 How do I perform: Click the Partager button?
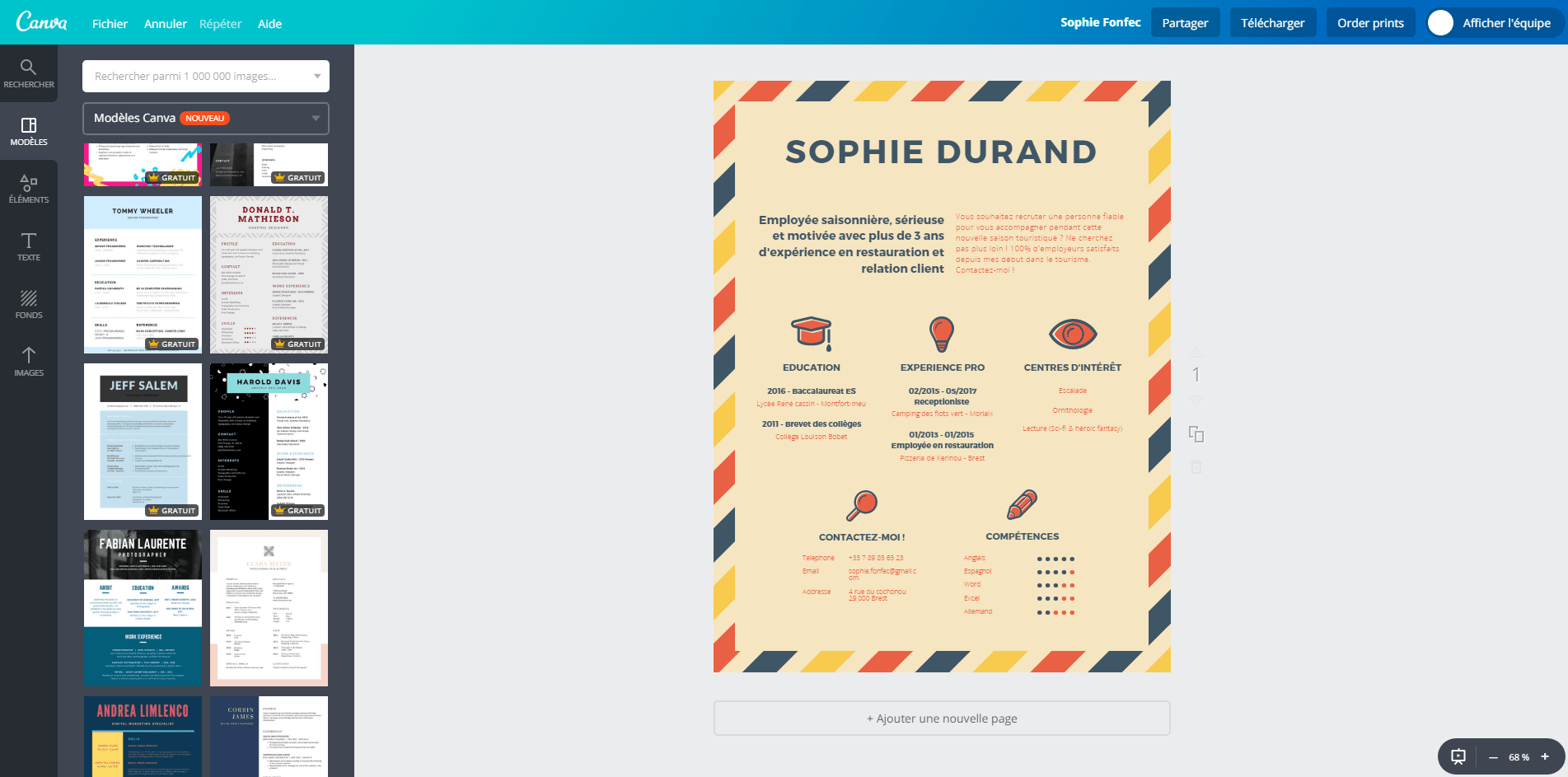pyautogui.click(x=1185, y=23)
